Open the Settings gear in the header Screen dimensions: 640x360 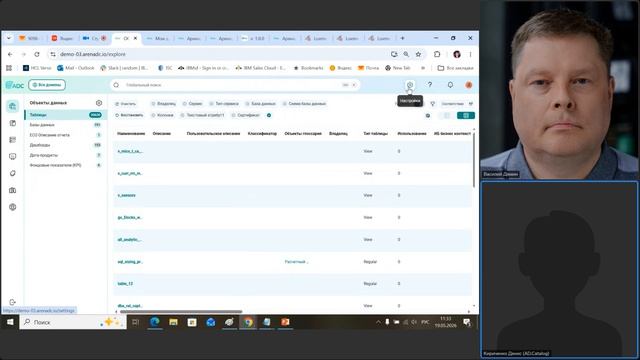coord(410,85)
